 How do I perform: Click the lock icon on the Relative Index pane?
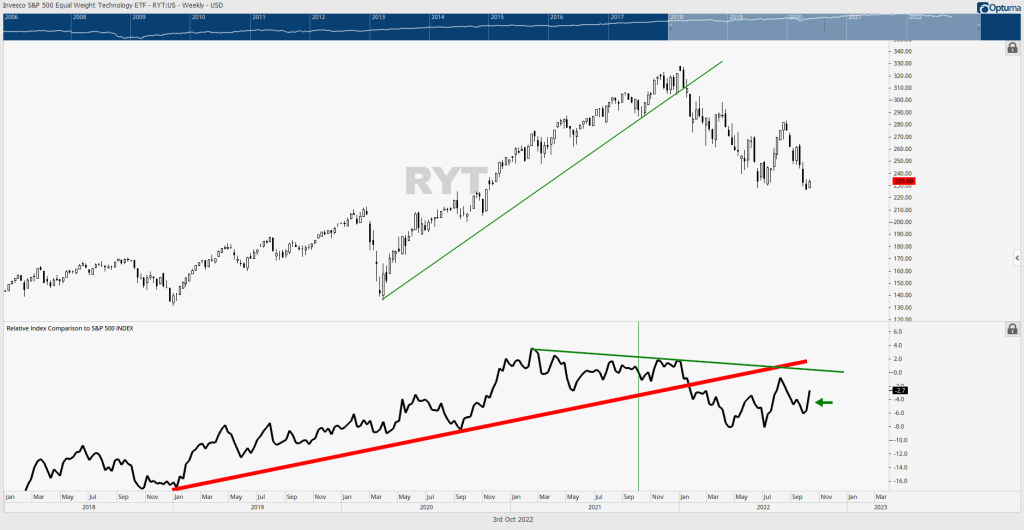[x=1012, y=329]
